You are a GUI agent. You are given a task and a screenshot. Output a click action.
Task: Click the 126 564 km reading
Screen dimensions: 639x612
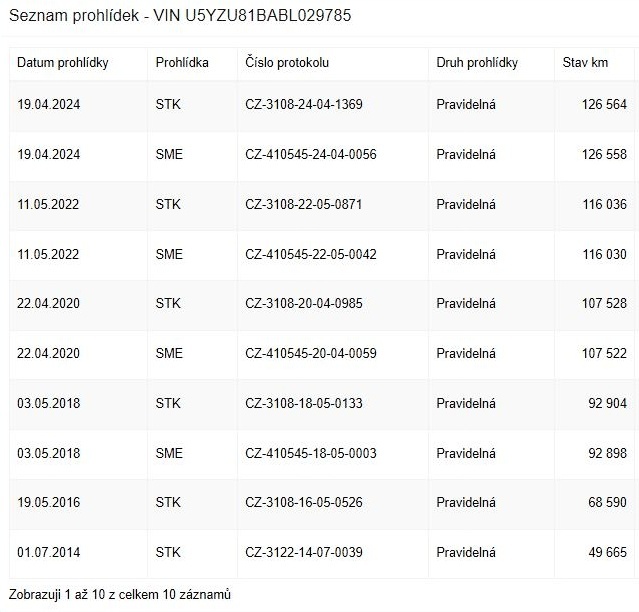tap(603, 104)
